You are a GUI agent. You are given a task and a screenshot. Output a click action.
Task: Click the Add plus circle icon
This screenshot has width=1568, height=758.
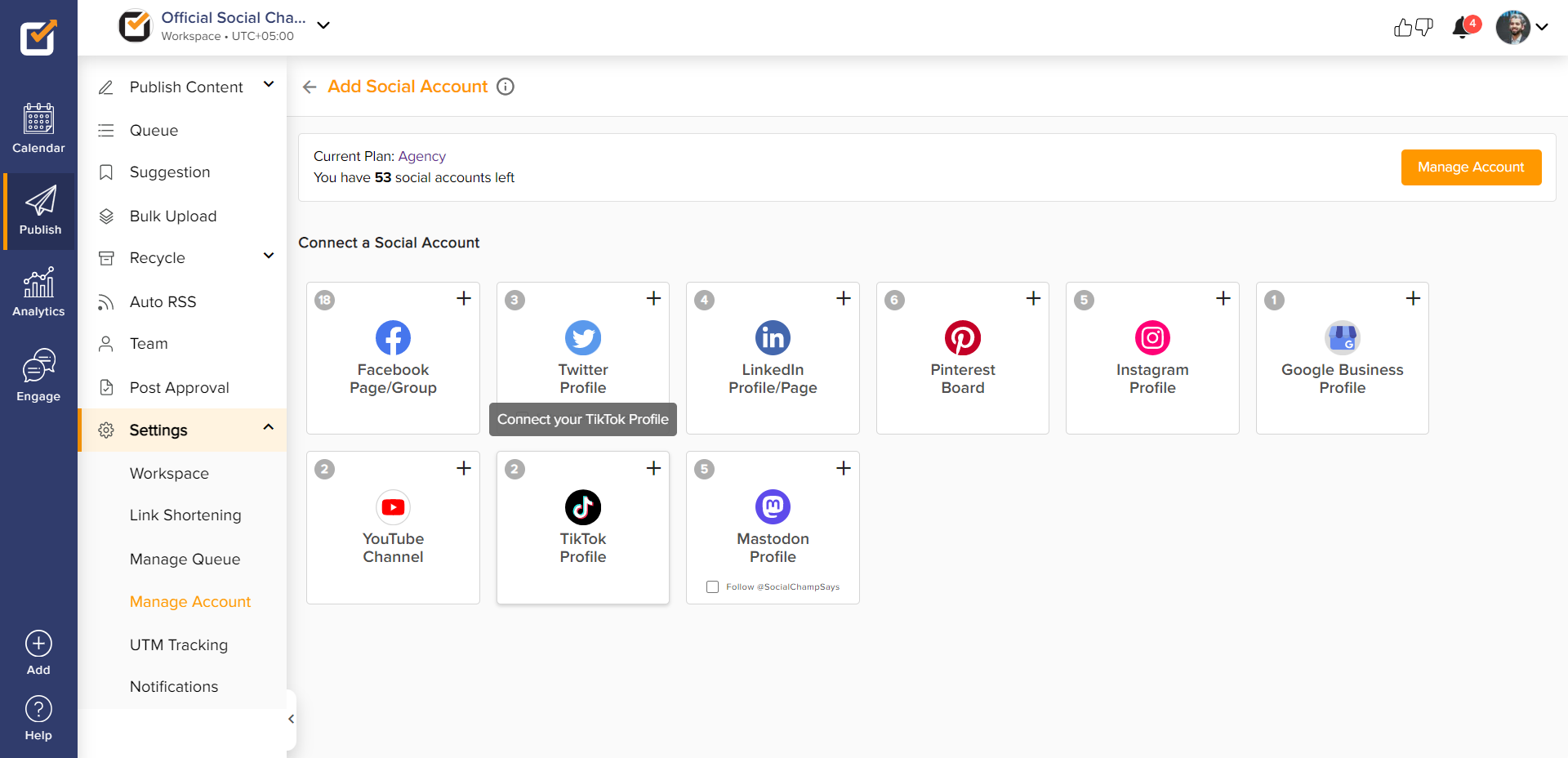point(38,644)
